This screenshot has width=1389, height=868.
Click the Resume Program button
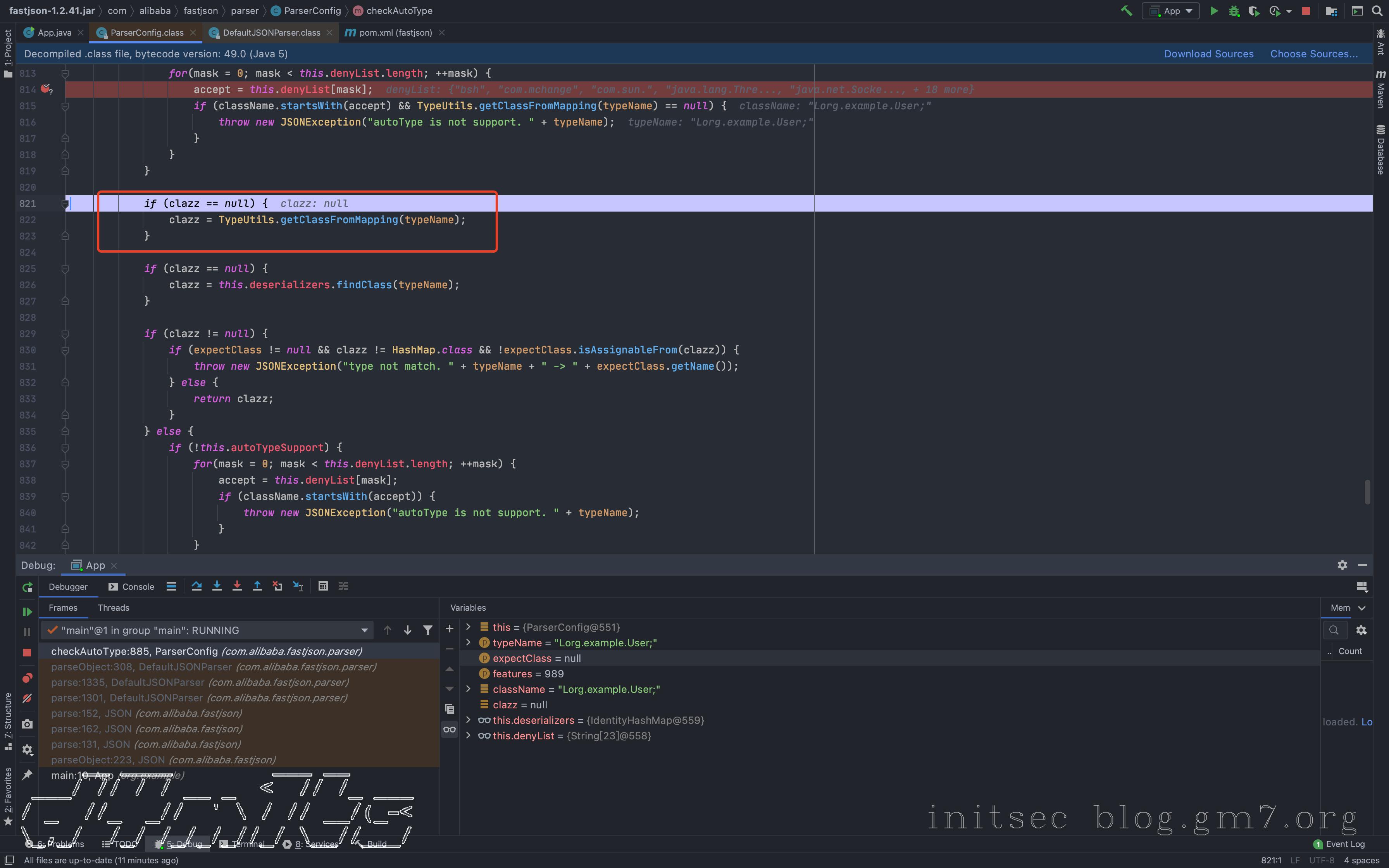coord(27,612)
